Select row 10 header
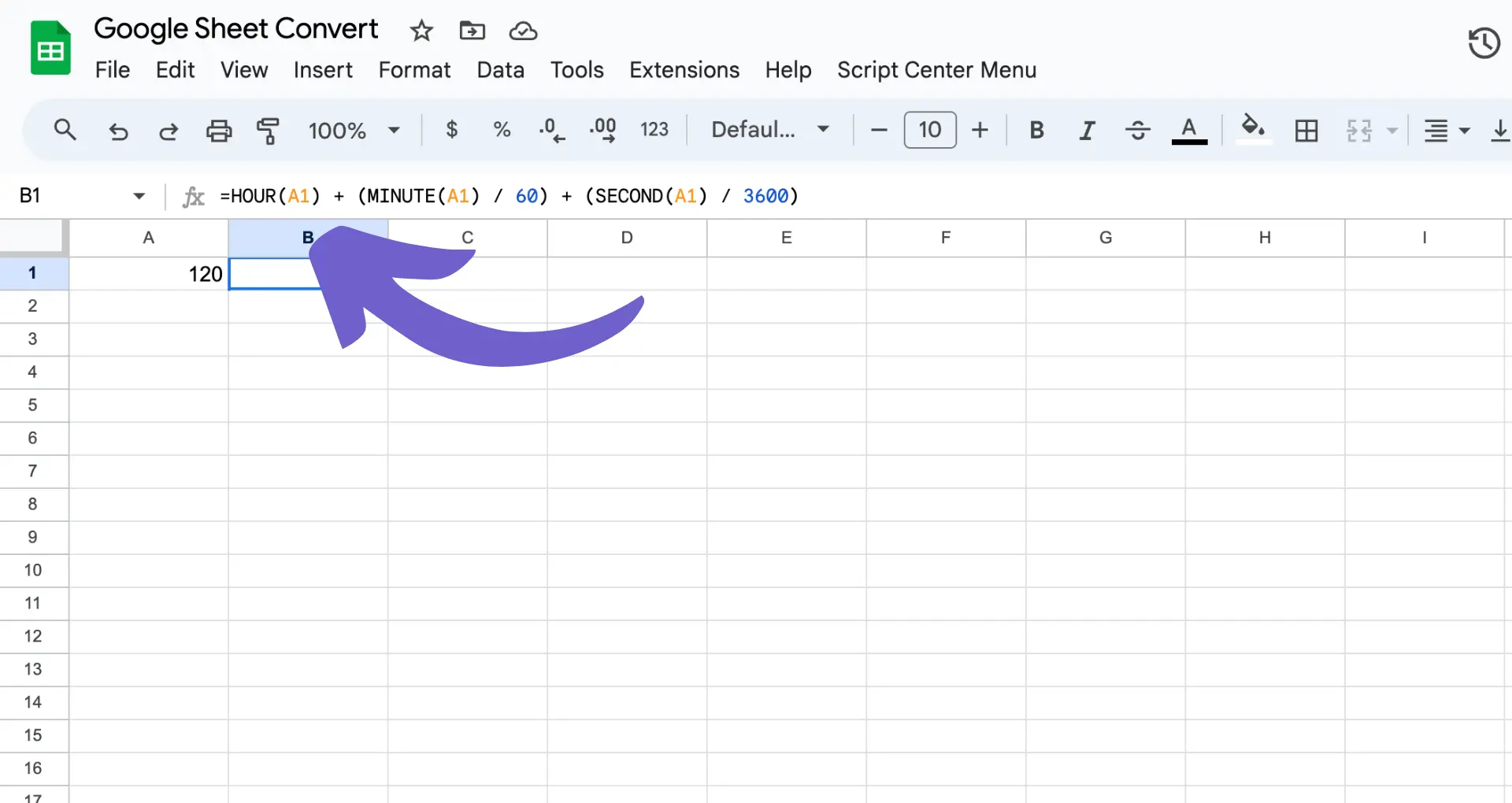1512x803 pixels. (33, 571)
